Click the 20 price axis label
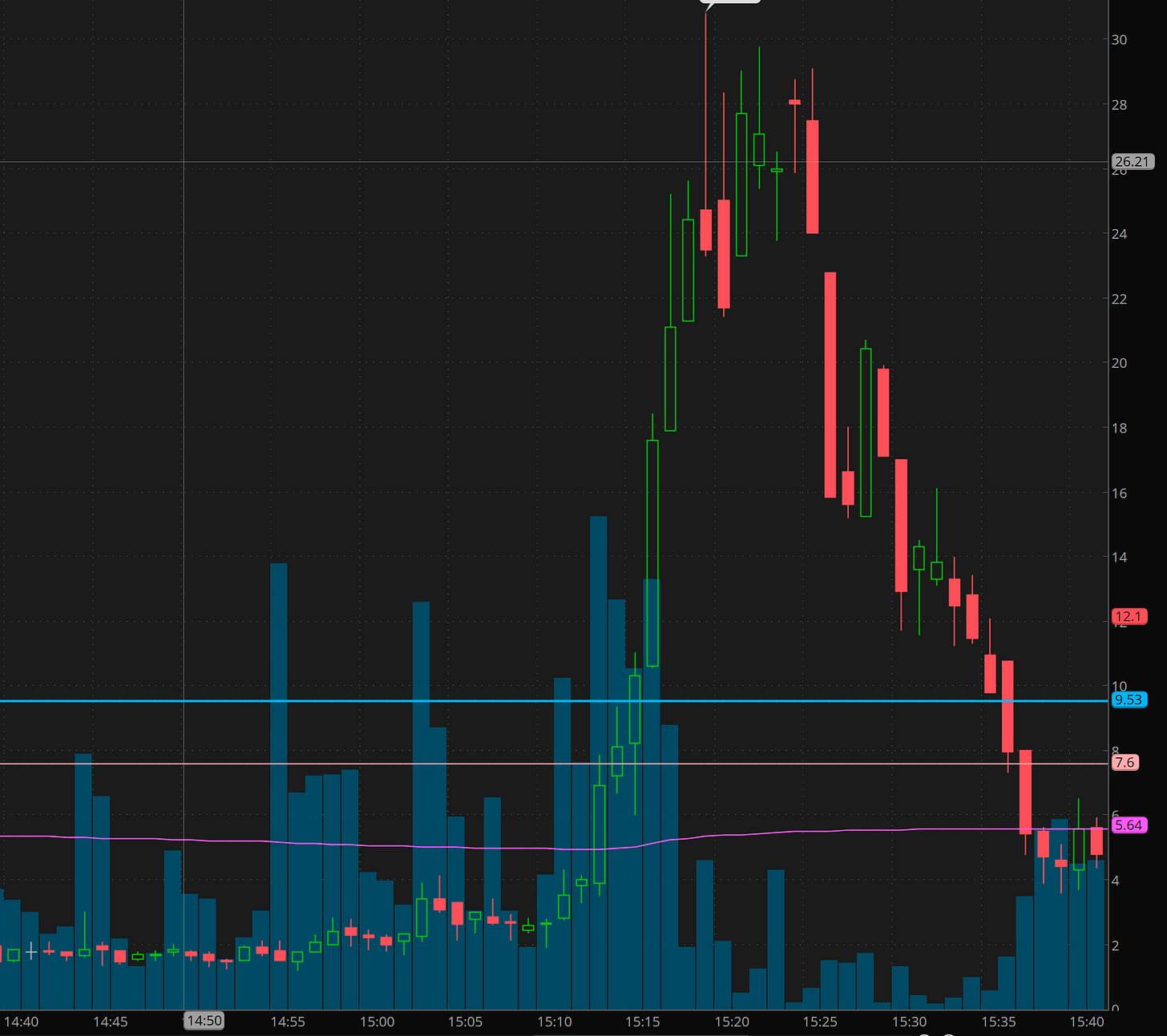Image resolution: width=1167 pixels, height=1036 pixels. tap(1119, 363)
